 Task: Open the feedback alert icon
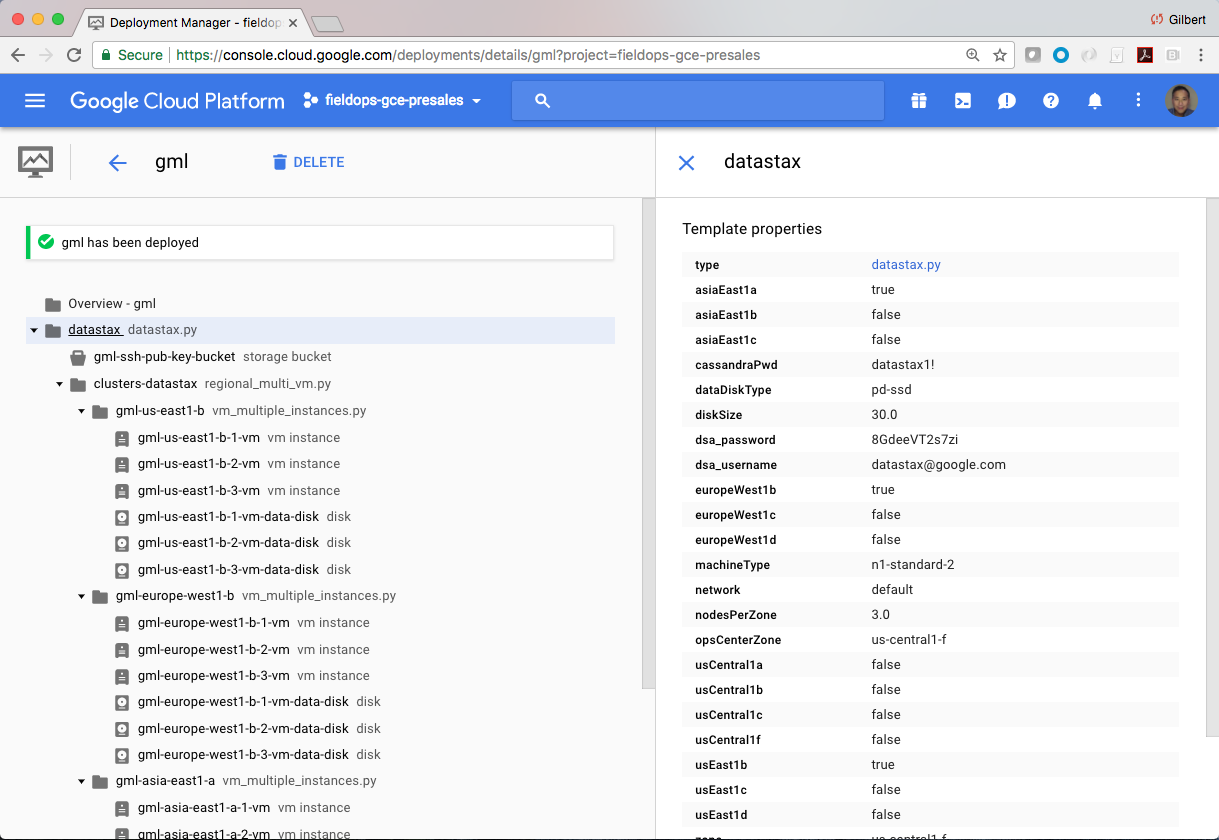pyautogui.click(x=1007, y=100)
